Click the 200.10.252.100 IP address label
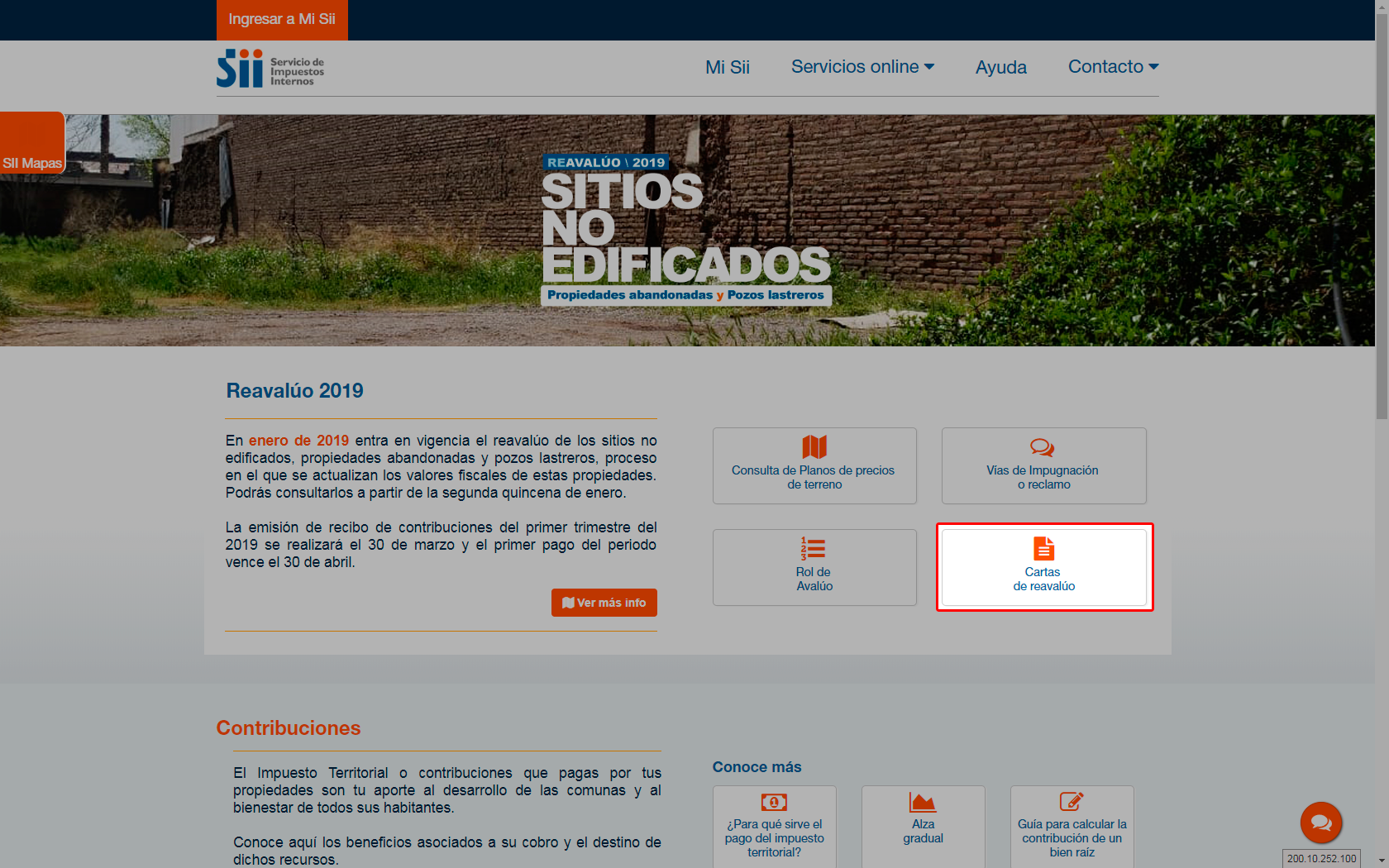The width and height of the screenshot is (1389, 868). [1321, 859]
